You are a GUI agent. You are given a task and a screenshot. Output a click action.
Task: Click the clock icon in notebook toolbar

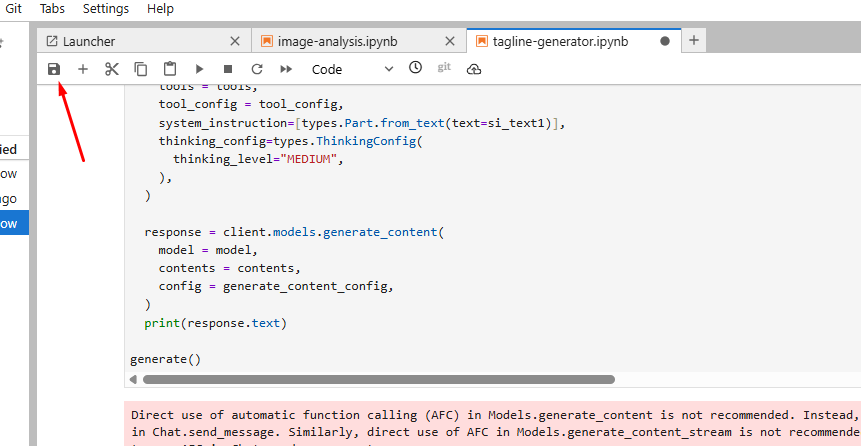tap(416, 68)
